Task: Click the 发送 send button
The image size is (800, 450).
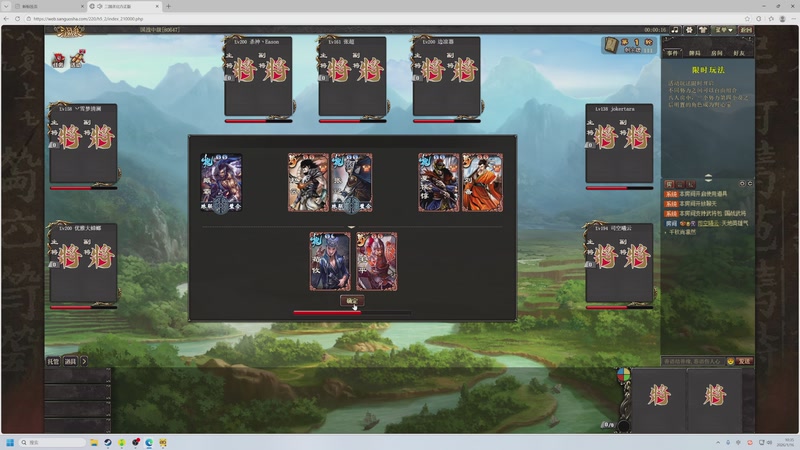Action: pyautogui.click(x=745, y=361)
